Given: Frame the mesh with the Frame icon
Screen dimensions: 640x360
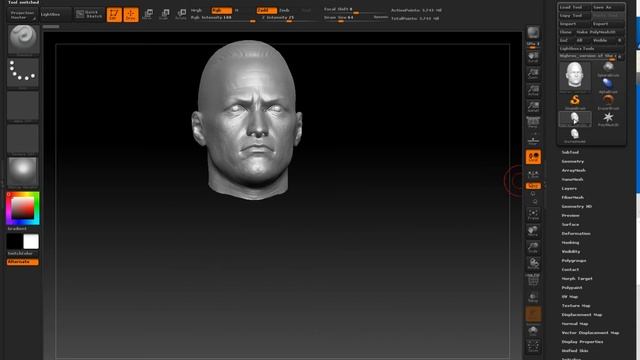Looking at the screenshot, I should click(x=533, y=214).
